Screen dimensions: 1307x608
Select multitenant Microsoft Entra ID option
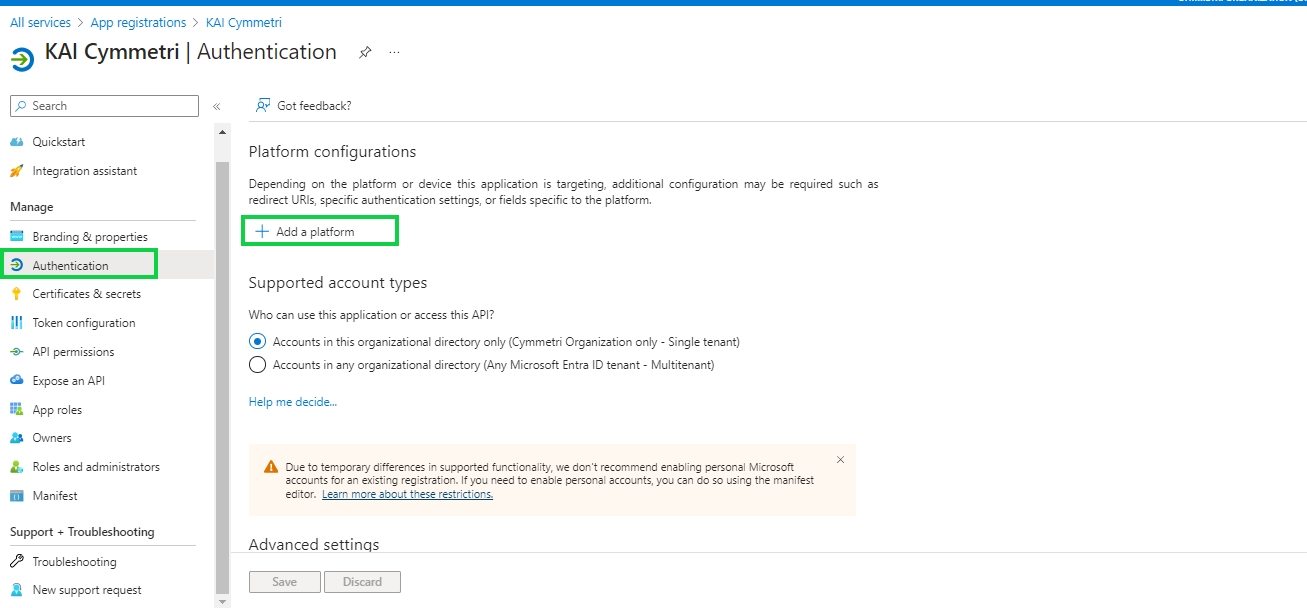tap(257, 365)
